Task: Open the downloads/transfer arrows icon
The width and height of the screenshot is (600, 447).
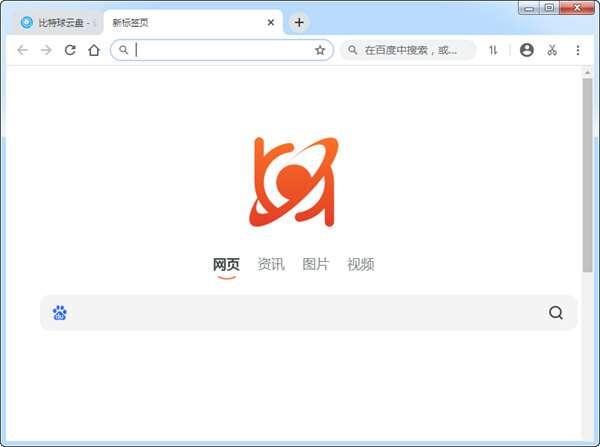Action: 493,50
